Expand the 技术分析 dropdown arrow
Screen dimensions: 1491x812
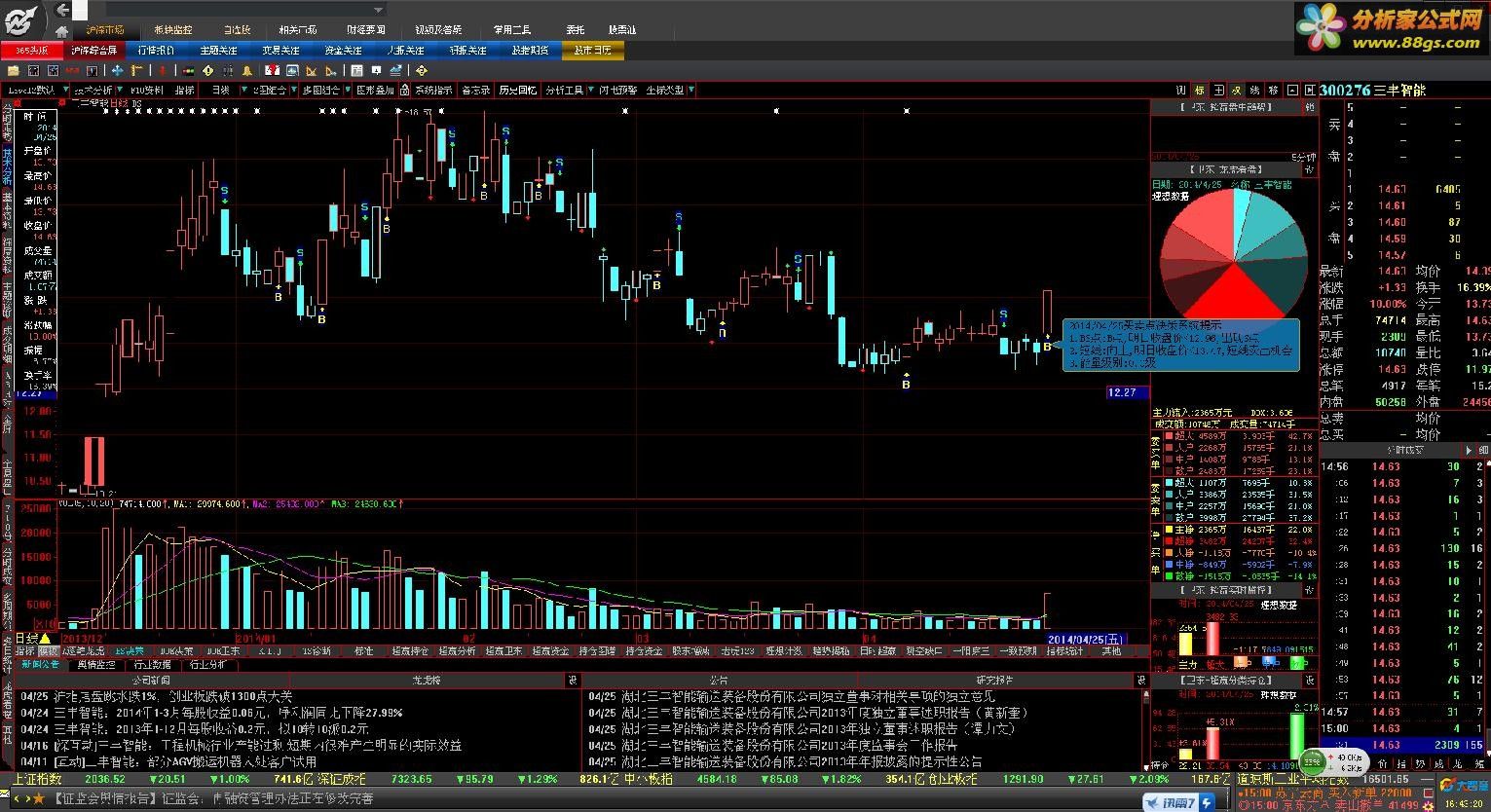tap(120, 89)
